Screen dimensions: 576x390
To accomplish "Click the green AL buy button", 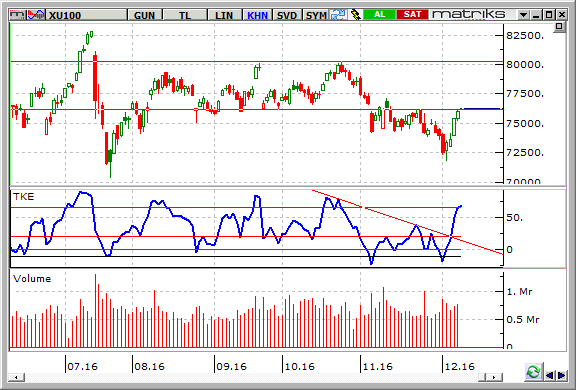I will pos(379,14).
